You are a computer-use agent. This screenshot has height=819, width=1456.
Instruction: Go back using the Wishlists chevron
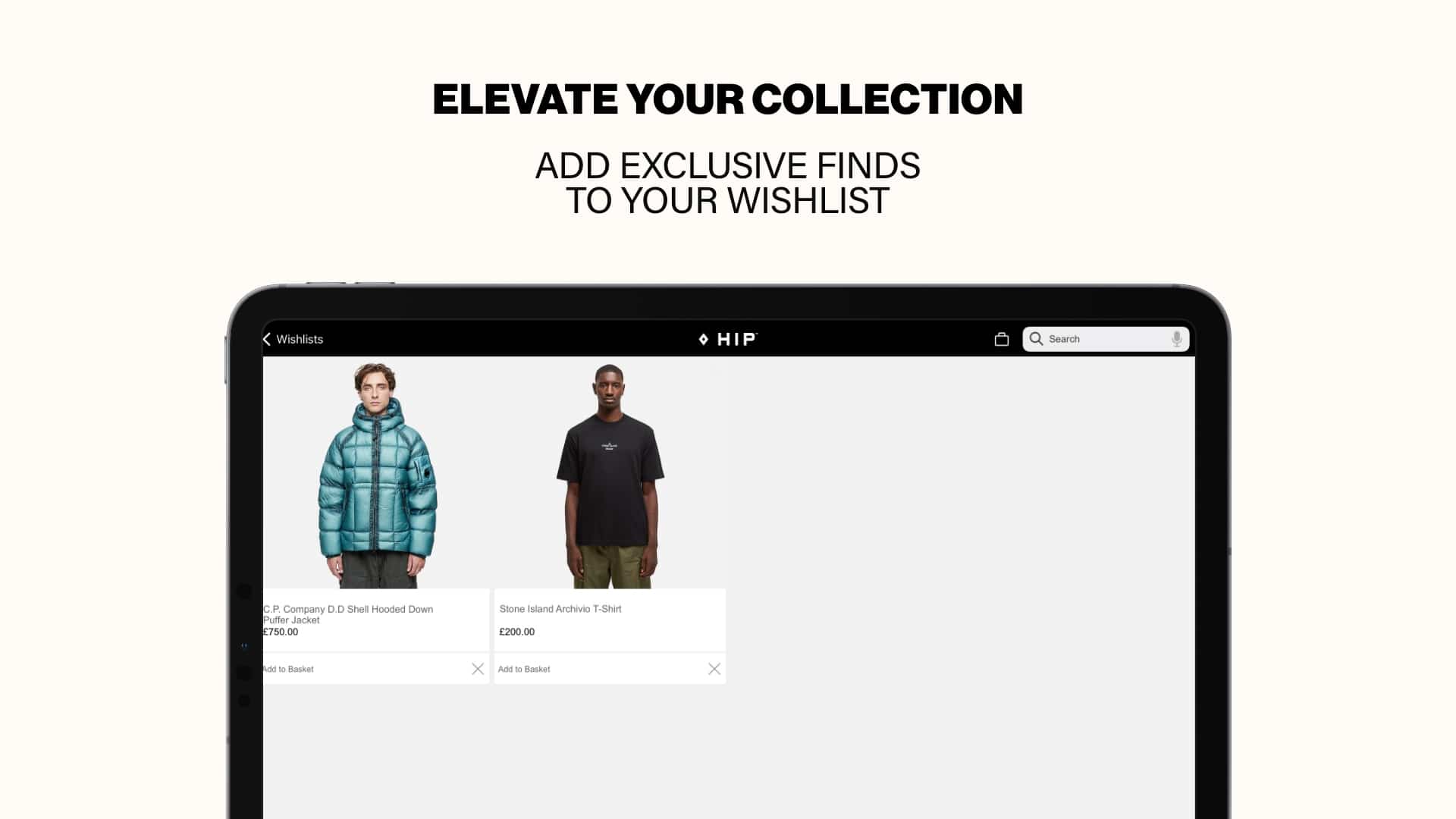pos(267,339)
